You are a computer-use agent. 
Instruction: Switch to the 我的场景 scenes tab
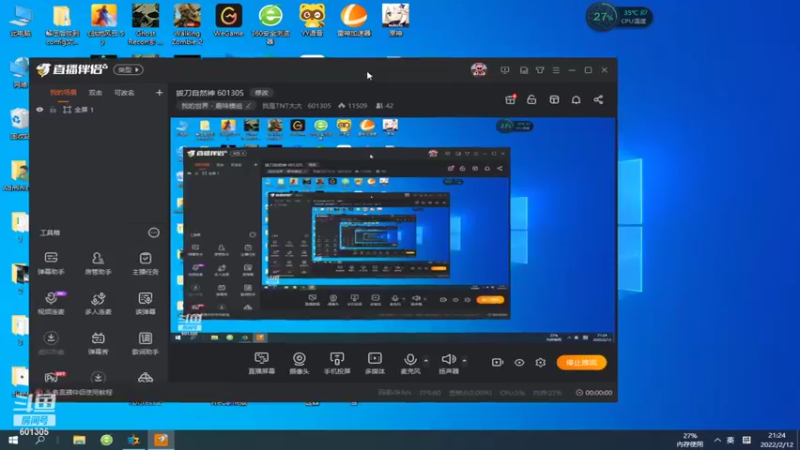coord(63,92)
